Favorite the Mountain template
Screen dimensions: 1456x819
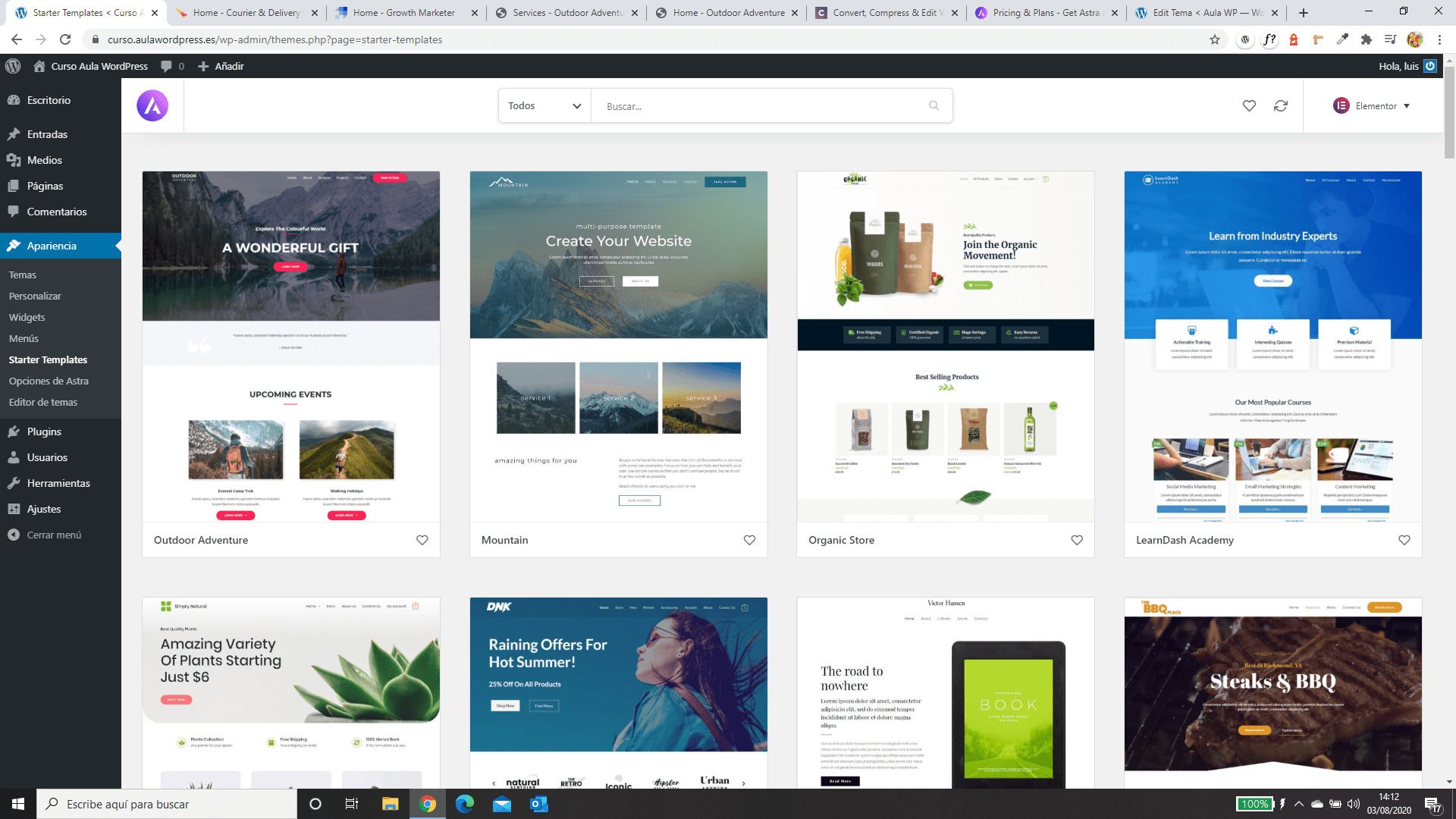pyautogui.click(x=749, y=540)
